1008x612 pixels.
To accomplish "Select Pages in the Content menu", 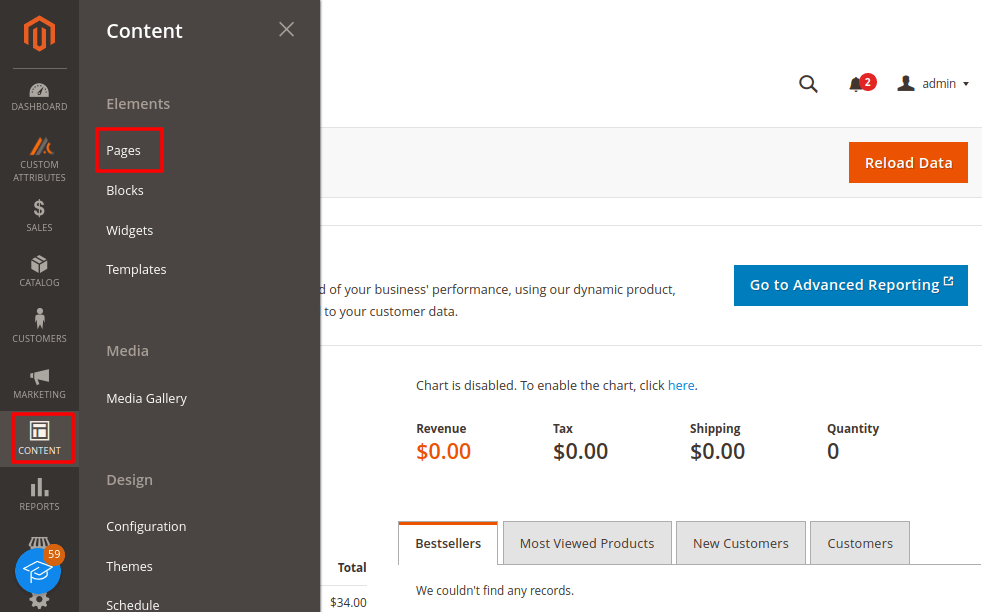I will (x=124, y=150).
